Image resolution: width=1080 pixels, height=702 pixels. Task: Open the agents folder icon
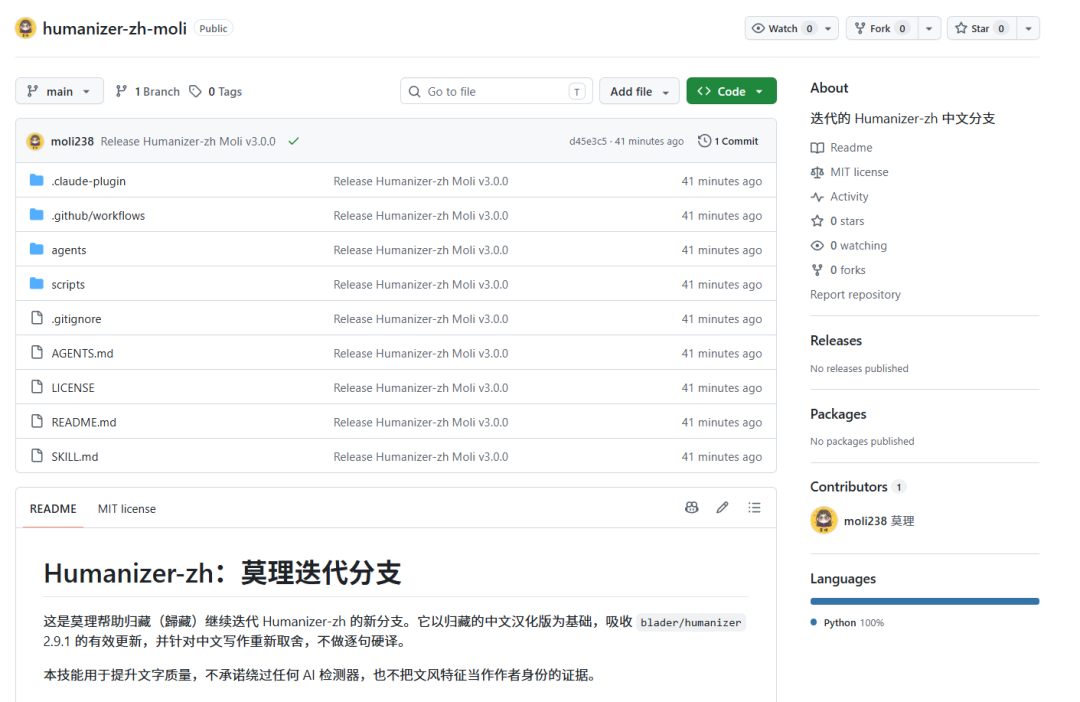(x=37, y=249)
